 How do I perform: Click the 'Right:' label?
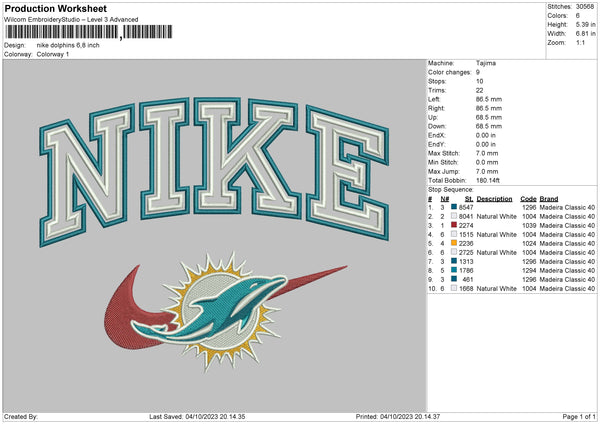[x=436, y=108]
